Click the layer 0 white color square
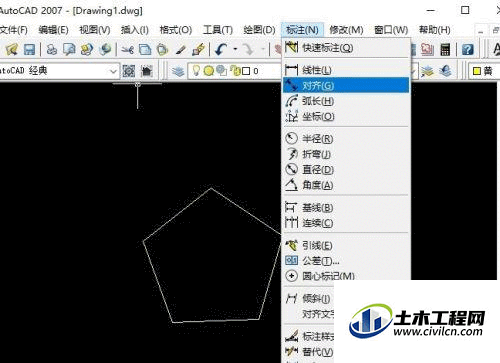 click(x=246, y=71)
